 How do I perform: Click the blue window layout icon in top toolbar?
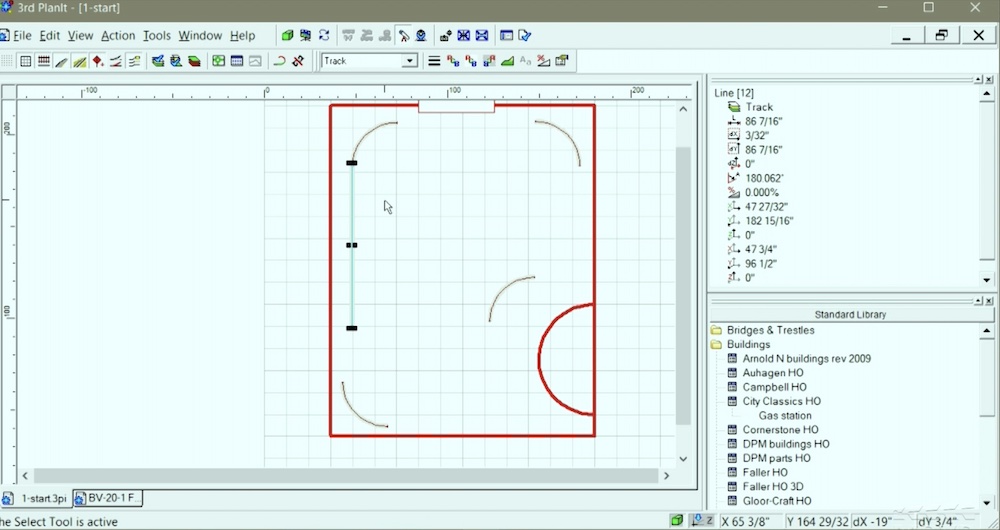(x=506, y=36)
